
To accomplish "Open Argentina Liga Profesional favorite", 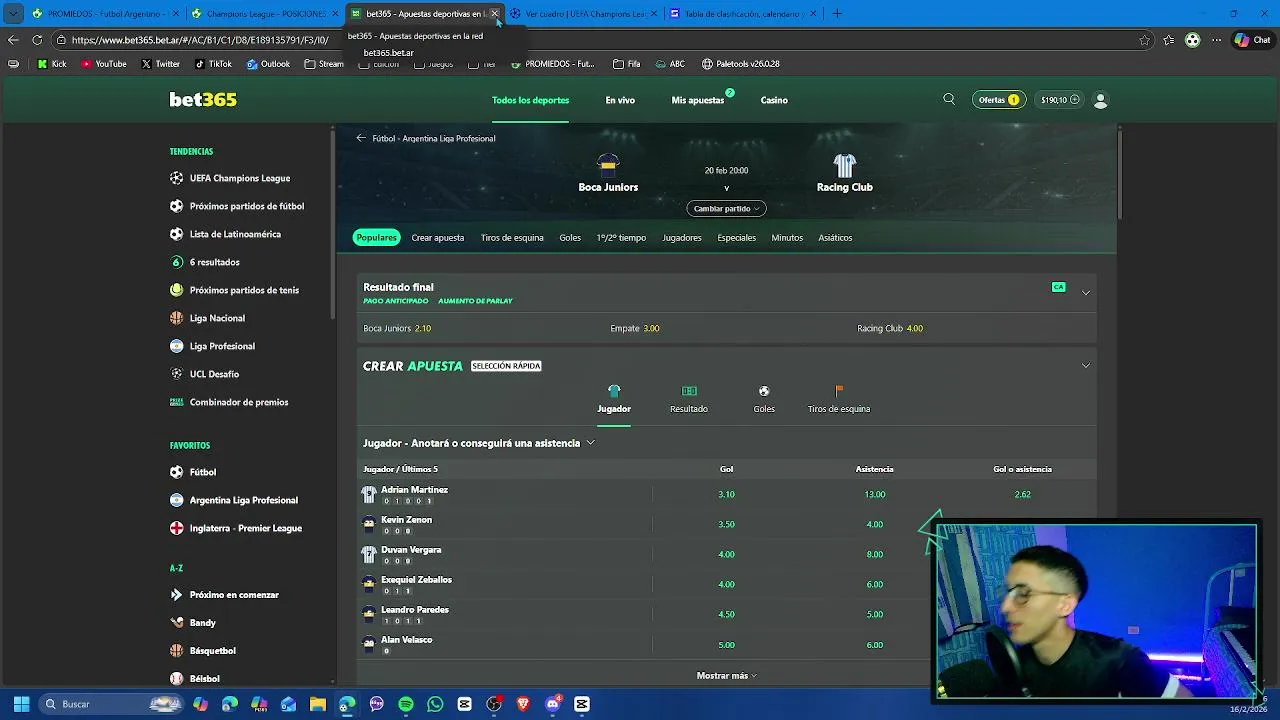I will [x=244, y=500].
